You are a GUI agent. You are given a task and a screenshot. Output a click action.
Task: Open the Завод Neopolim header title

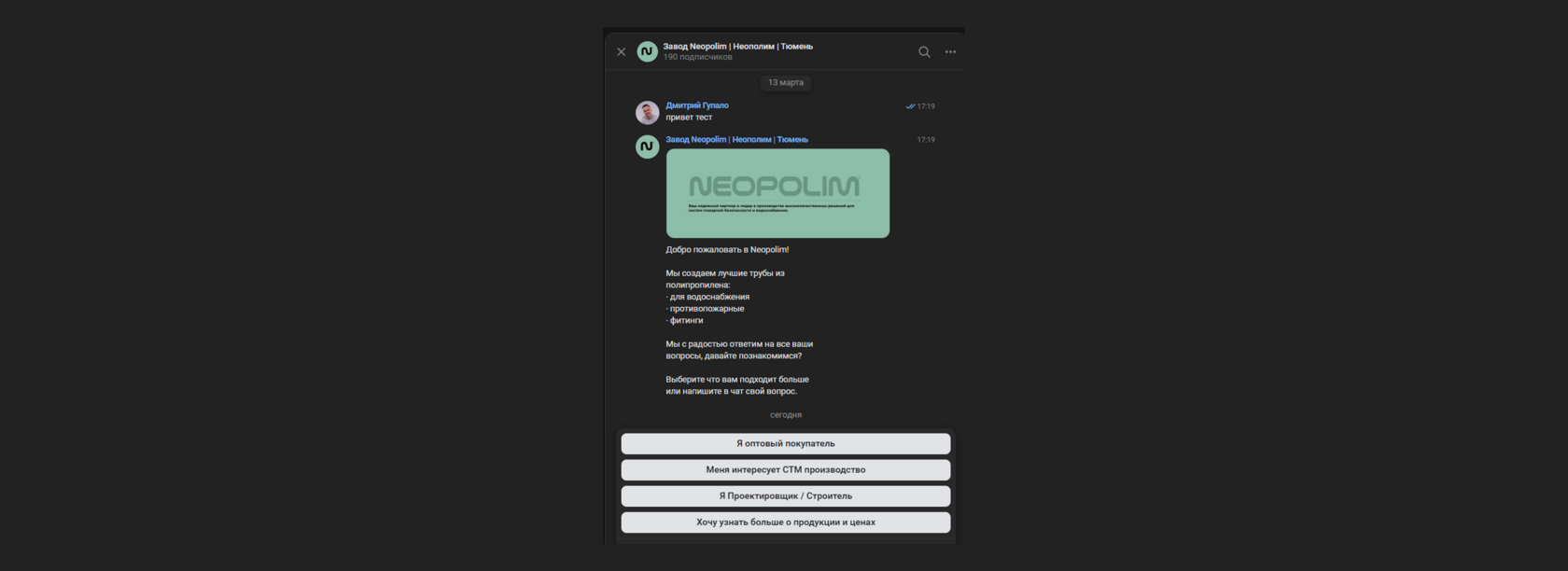pos(737,46)
